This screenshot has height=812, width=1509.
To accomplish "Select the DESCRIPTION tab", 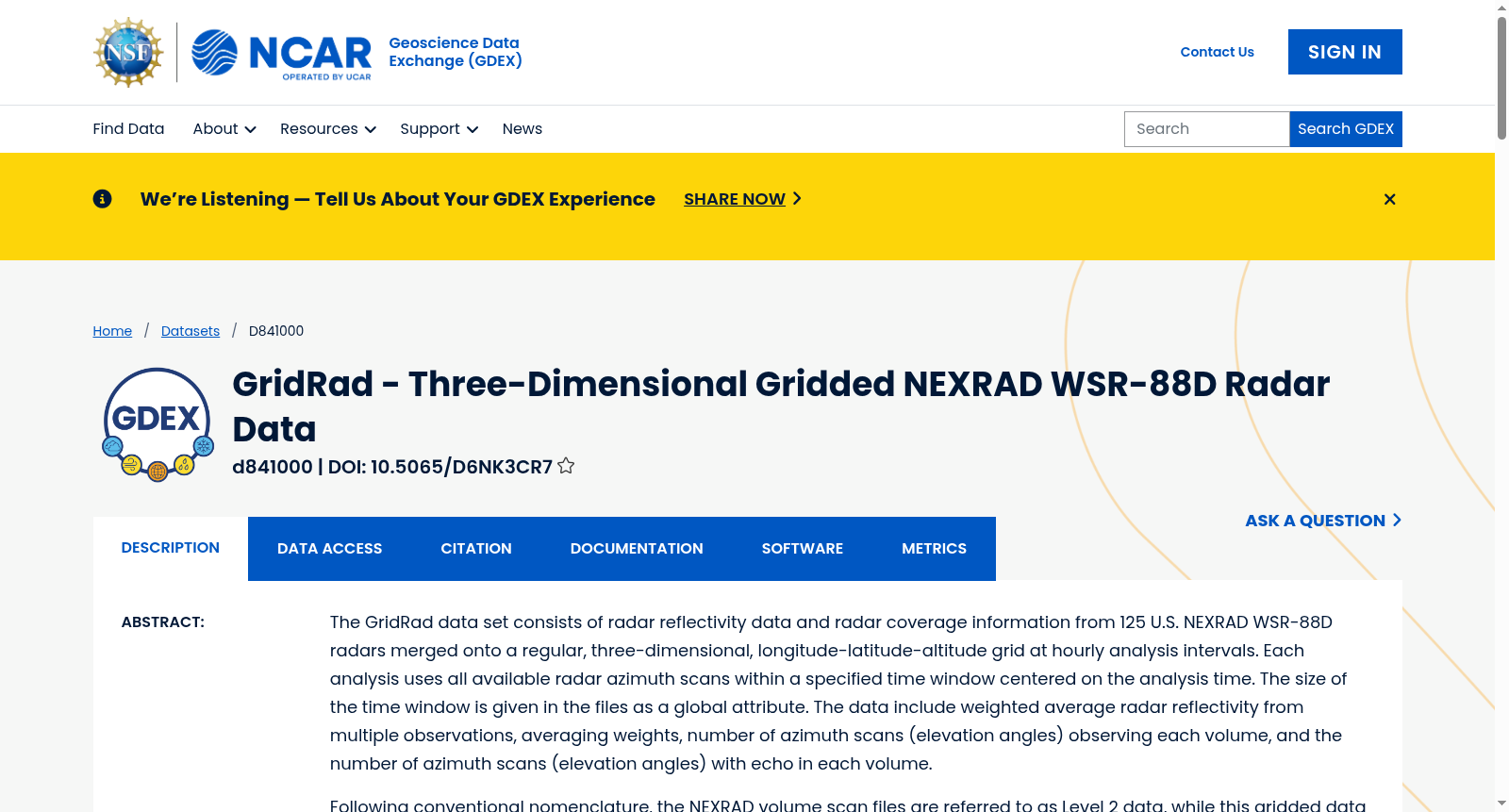I will (x=171, y=548).
